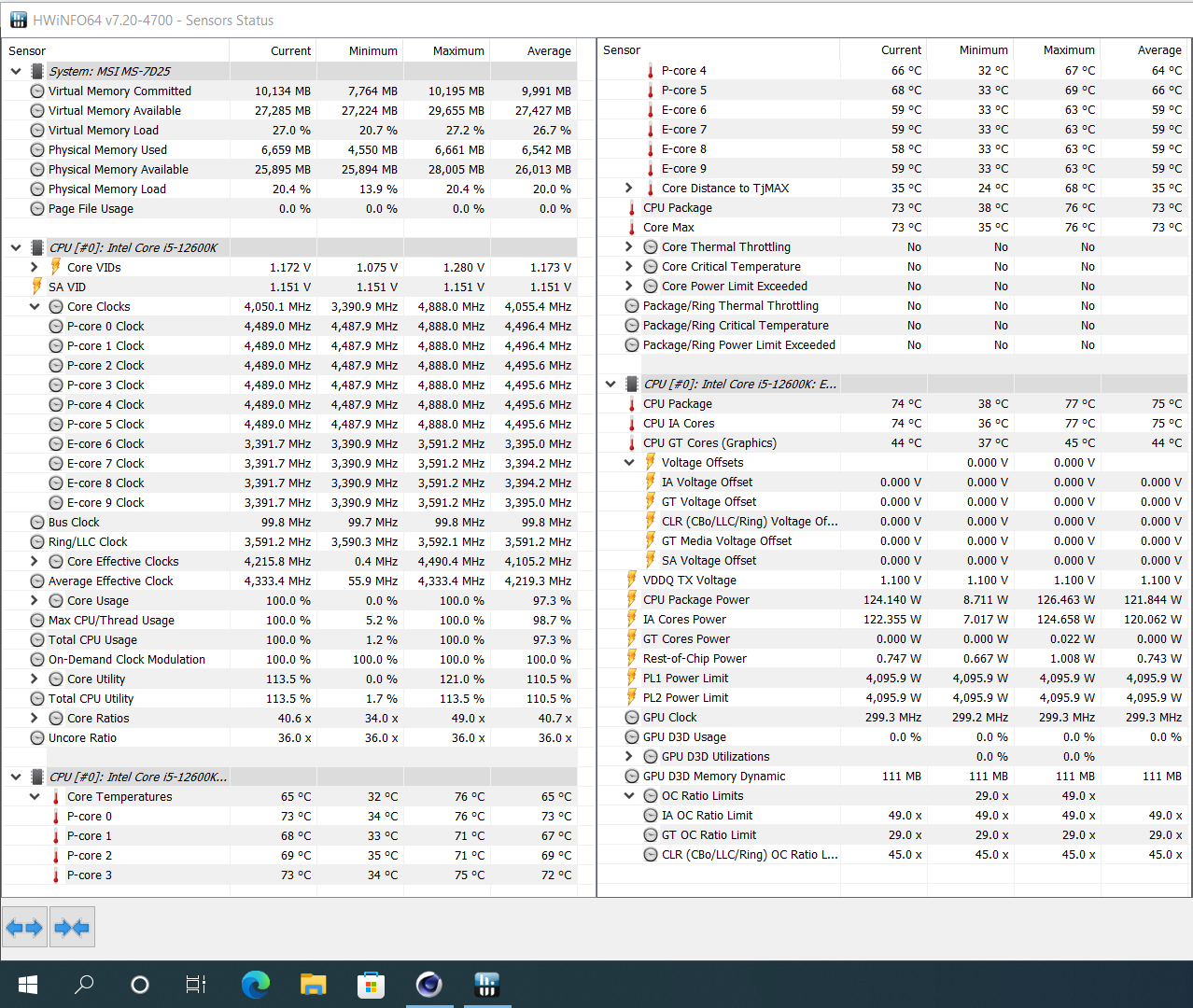Select the Rest-of-Chip Power row
The width and height of the screenshot is (1193, 1008).
pyautogui.click(x=892, y=658)
